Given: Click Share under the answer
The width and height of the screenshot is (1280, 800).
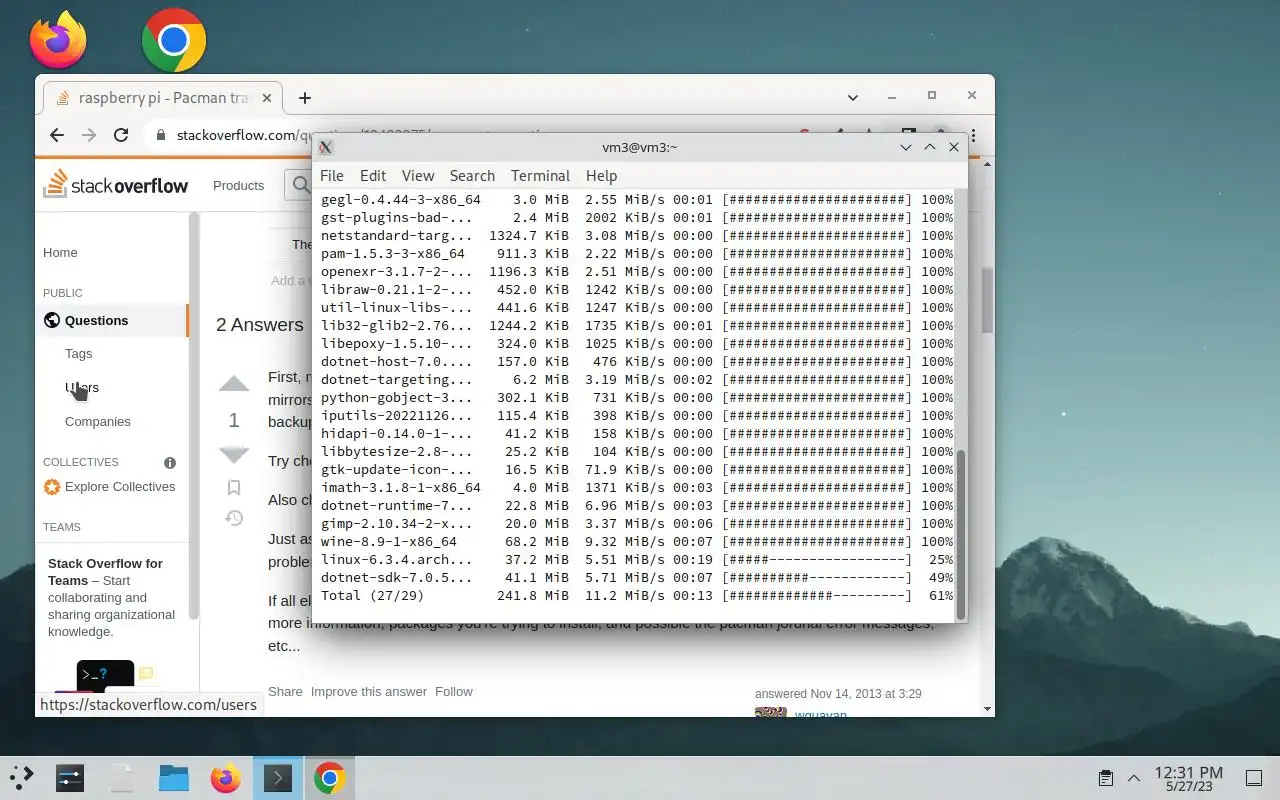Looking at the screenshot, I should [x=285, y=692].
